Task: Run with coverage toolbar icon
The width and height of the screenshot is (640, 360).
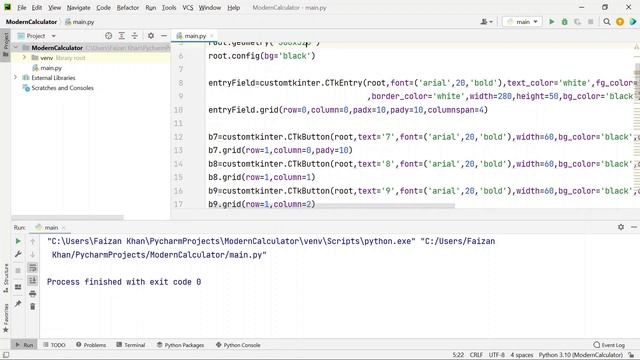Action: pos(577,22)
